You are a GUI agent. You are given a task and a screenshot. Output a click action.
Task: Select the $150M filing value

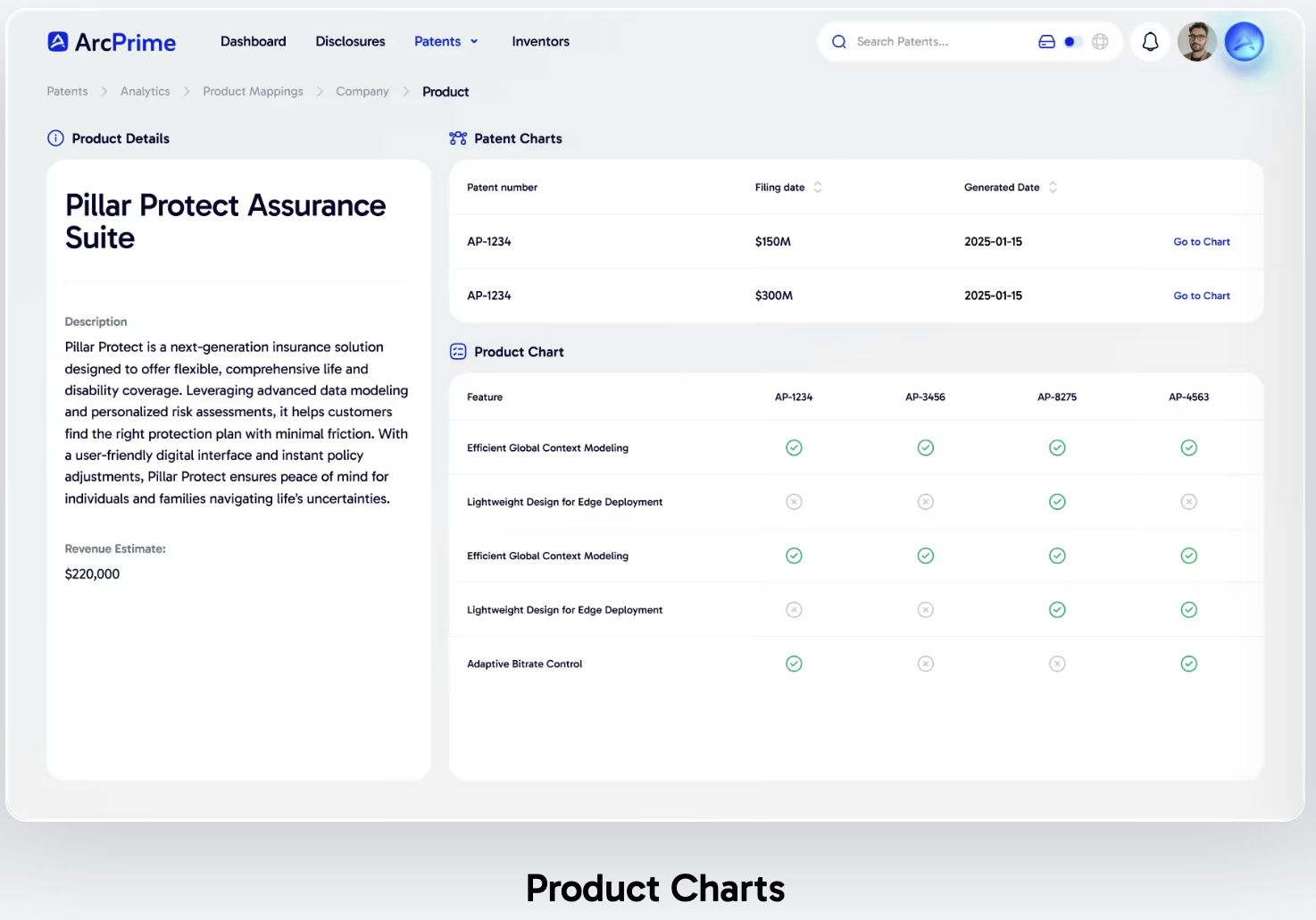pos(773,242)
